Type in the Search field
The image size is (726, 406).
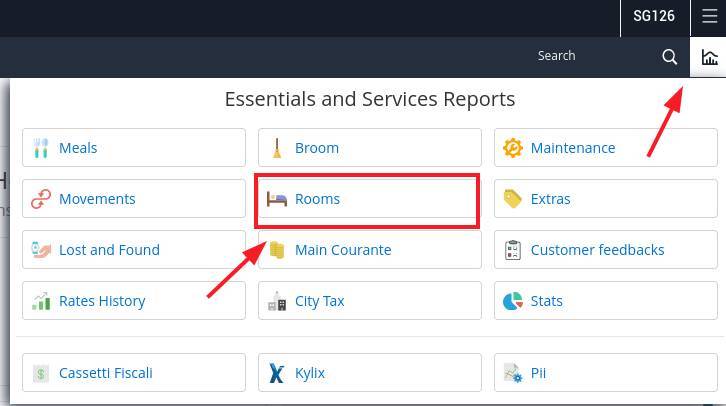tap(580, 57)
